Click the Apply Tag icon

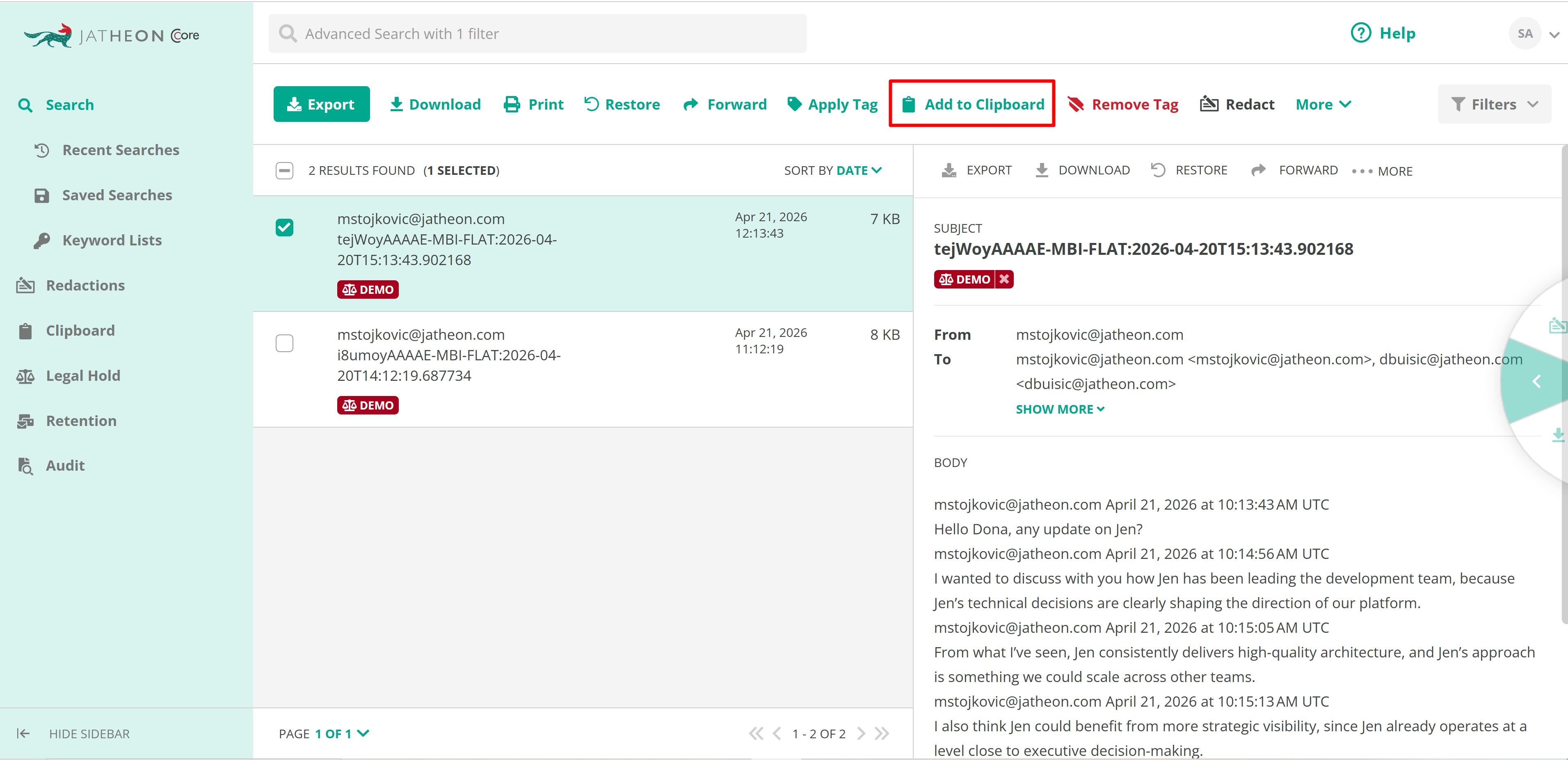click(x=794, y=104)
